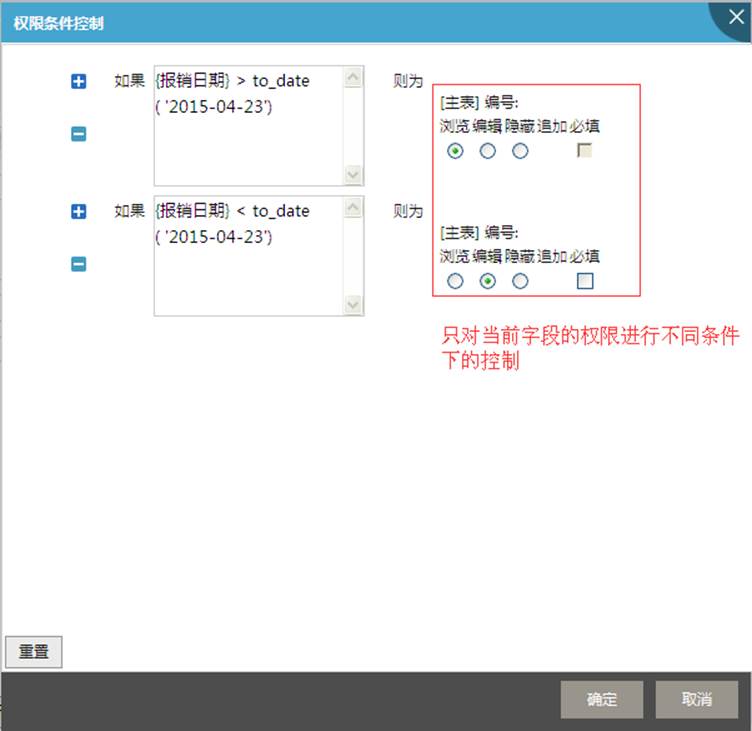Click the second 如果 label
This screenshot has width=752, height=731.
pyautogui.click(x=129, y=211)
